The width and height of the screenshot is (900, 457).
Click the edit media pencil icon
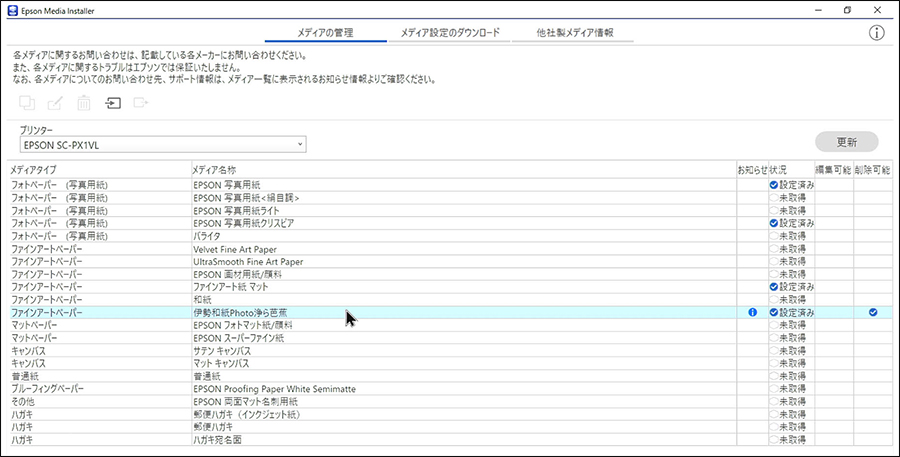coord(55,103)
